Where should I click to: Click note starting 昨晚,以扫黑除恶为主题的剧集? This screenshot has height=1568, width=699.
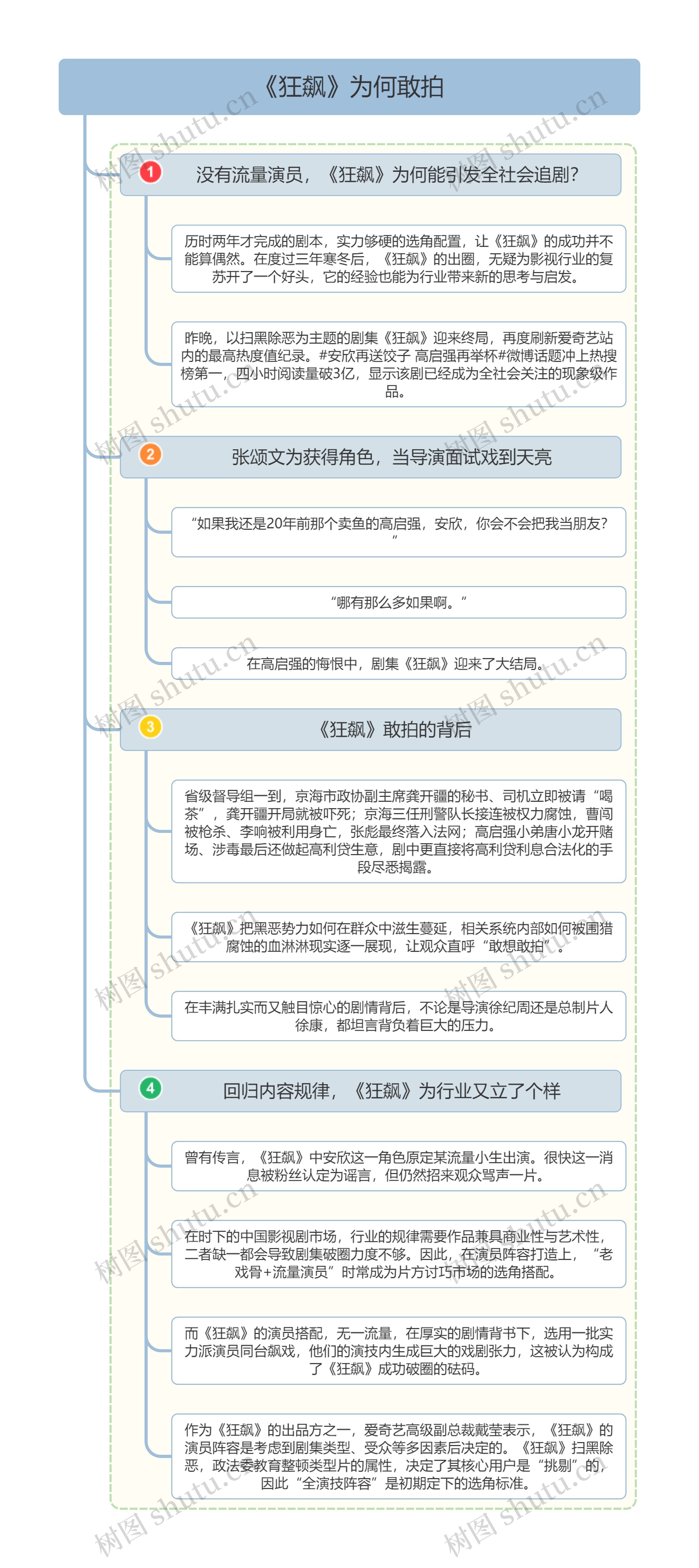point(399,364)
